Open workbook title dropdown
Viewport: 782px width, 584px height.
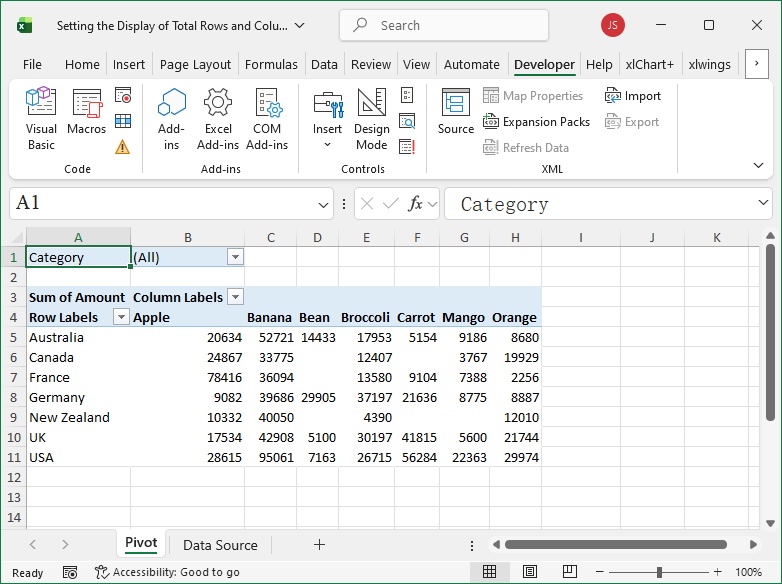point(299,25)
